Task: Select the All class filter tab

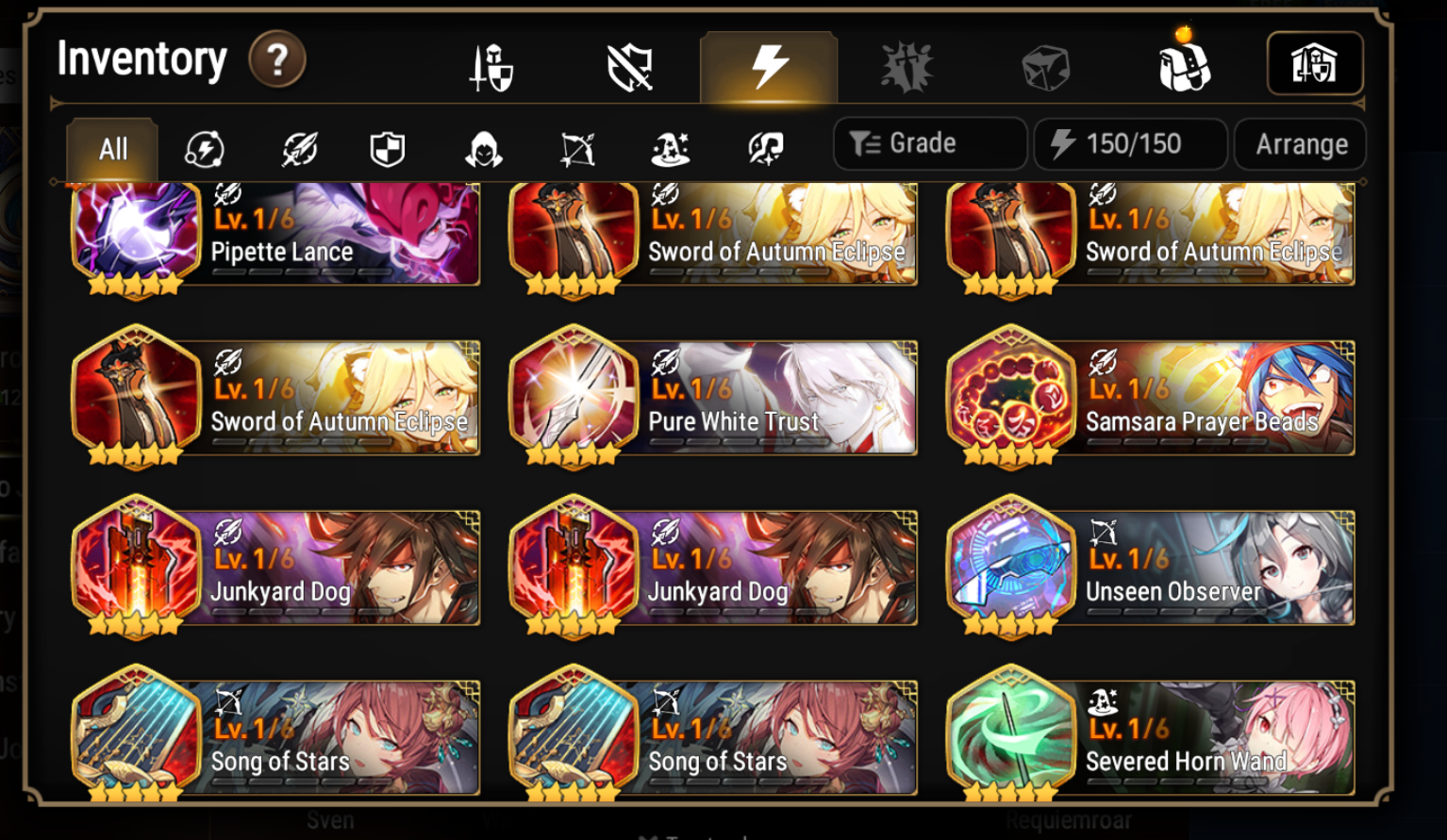Action: [112, 149]
